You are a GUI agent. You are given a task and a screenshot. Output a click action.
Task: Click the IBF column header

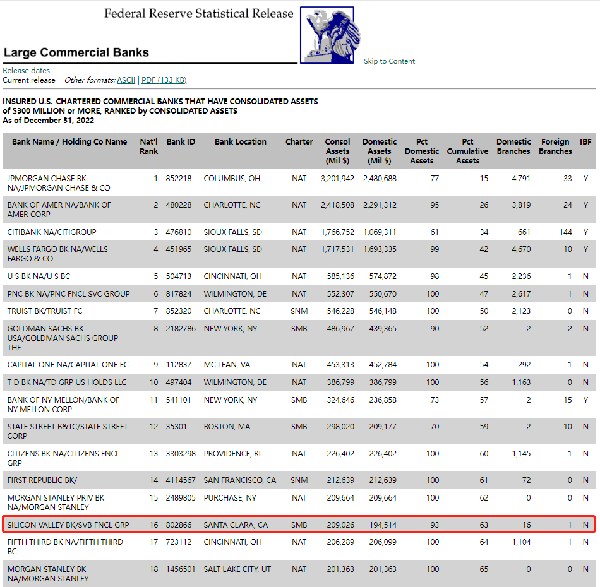coord(585,142)
